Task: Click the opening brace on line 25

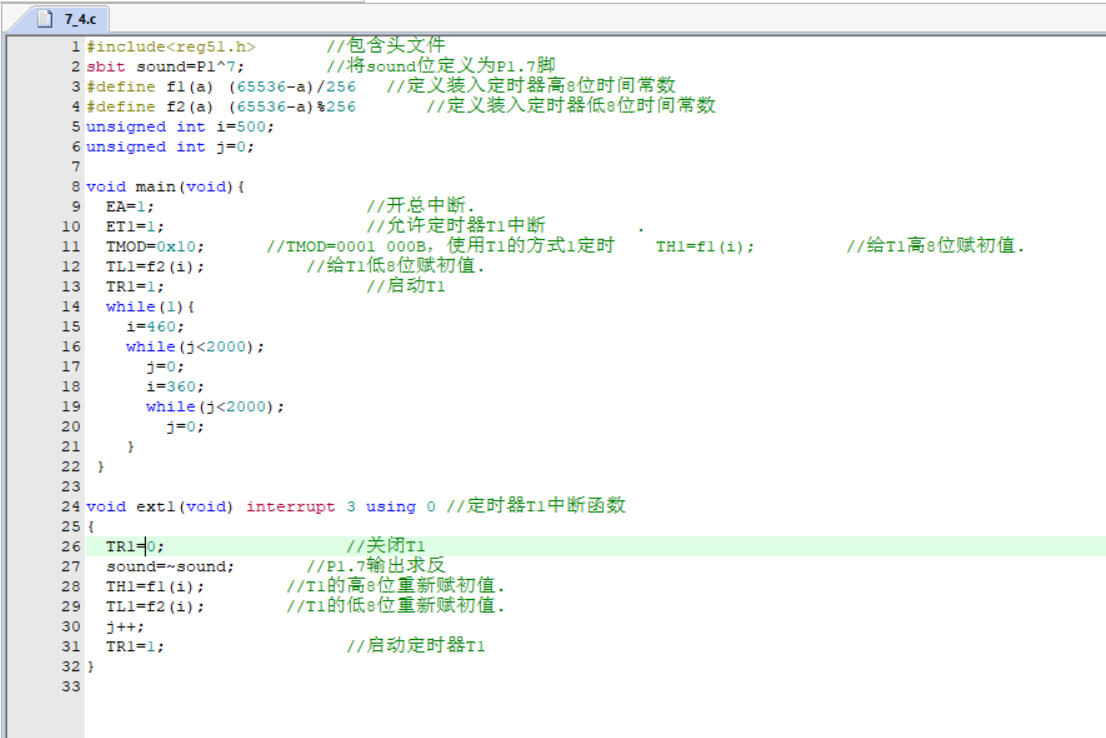Action: click(x=90, y=526)
